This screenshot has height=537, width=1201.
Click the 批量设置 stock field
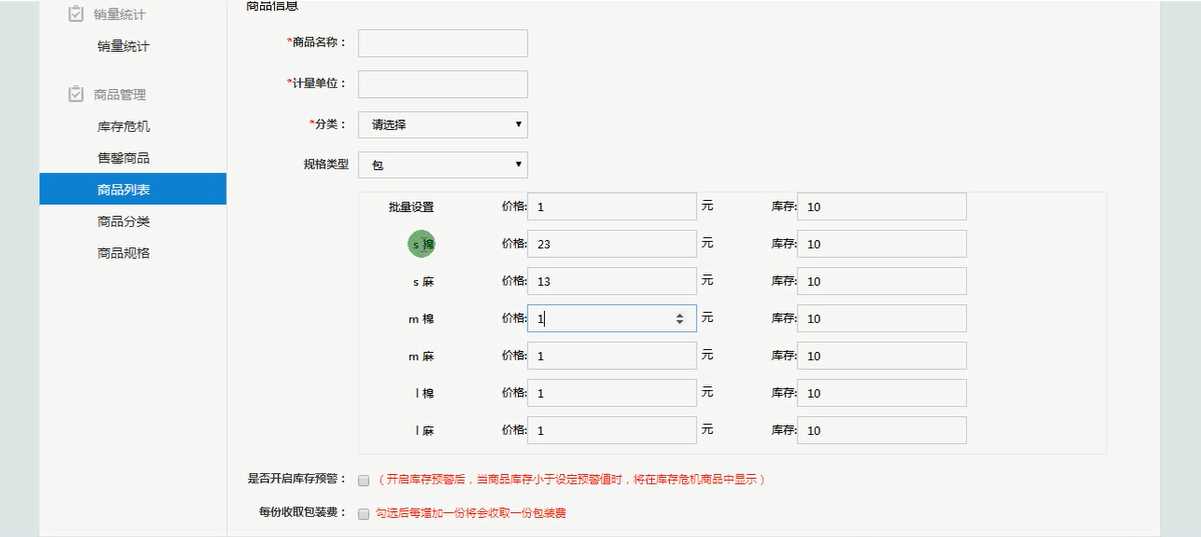881,207
